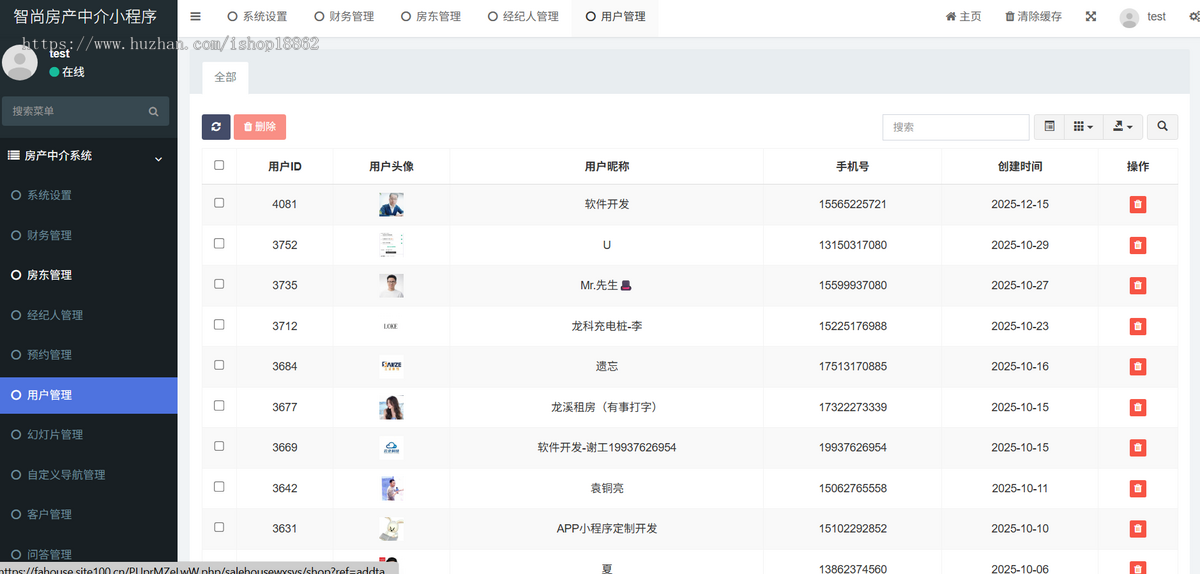Screen dimensions: 1200x574
Task: Focus the 搜索菜单 sidebar input
Action: [73, 112]
